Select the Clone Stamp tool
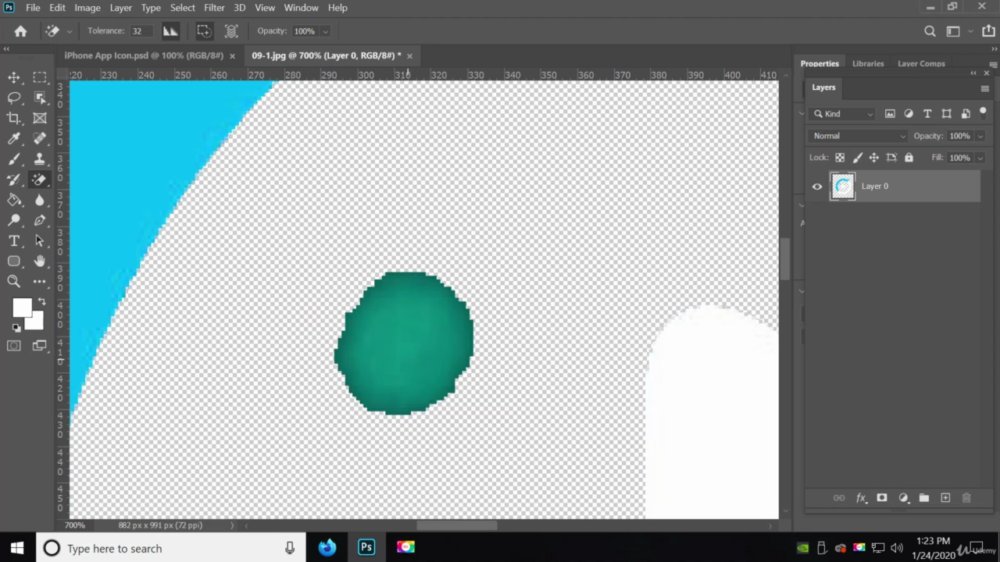Viewport: 1000px width, 562px height. 40,159
